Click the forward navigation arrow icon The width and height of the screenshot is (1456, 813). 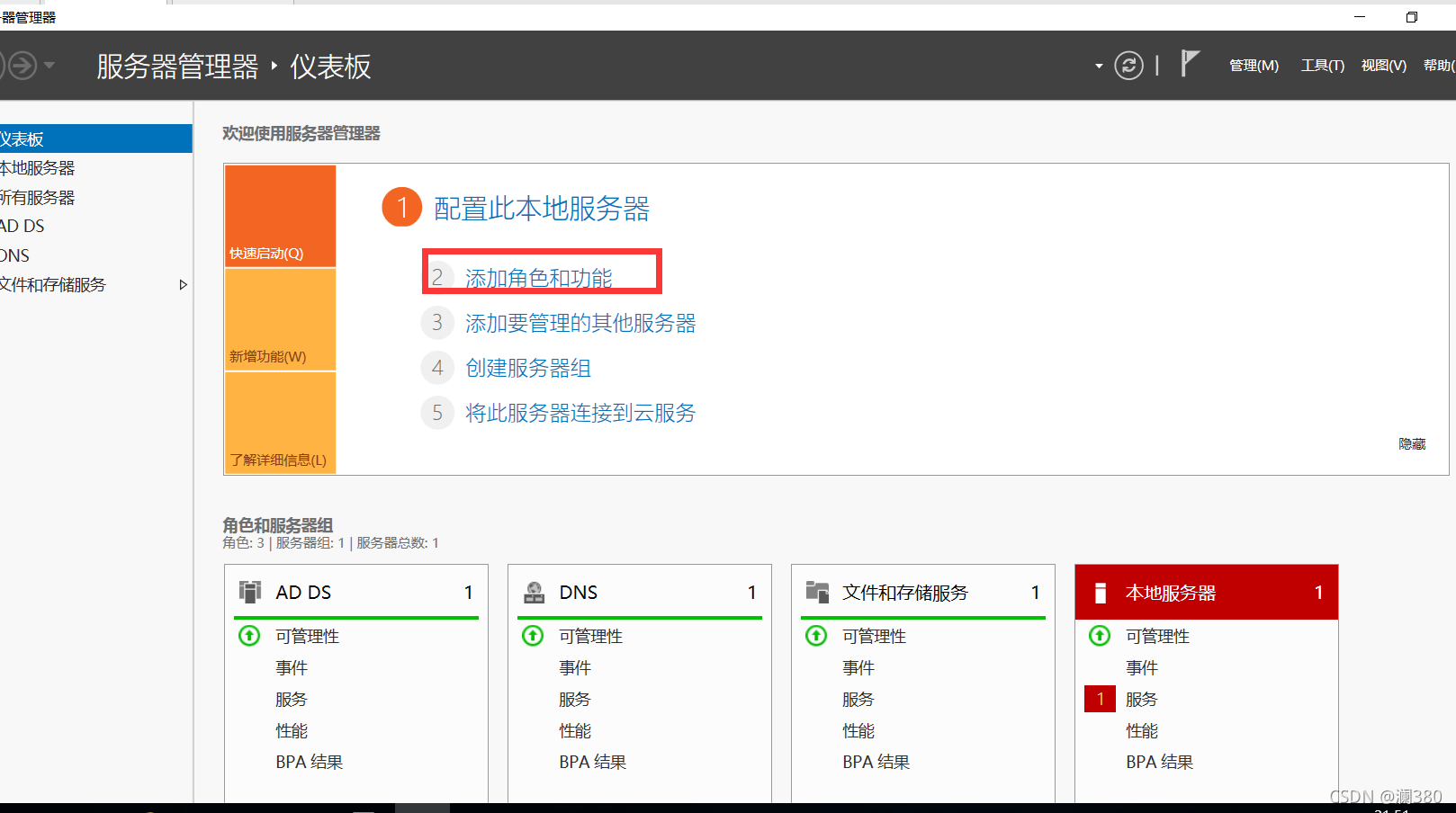22,66
